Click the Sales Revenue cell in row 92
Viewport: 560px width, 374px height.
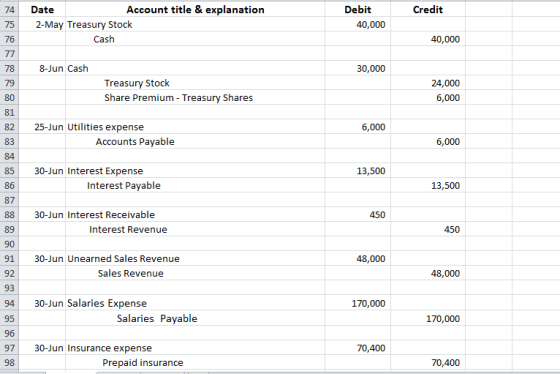click(195, 273)
